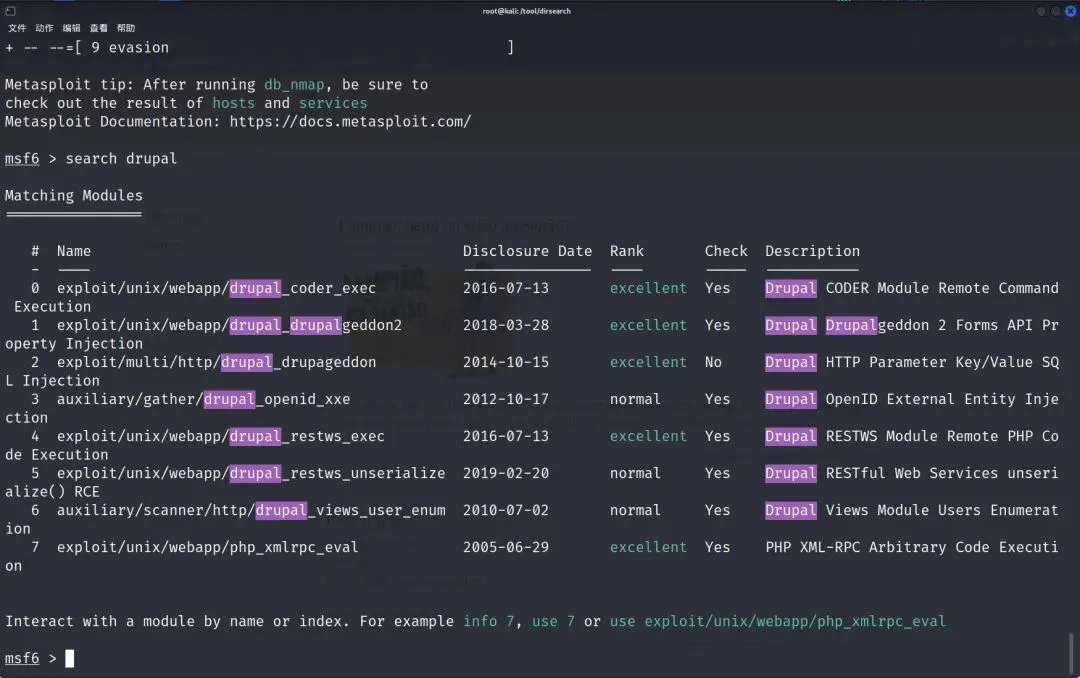Click module name exploit/unix/webapp/drupal_coder_exec
The image size is (1080, 678).
pos(216,288)
